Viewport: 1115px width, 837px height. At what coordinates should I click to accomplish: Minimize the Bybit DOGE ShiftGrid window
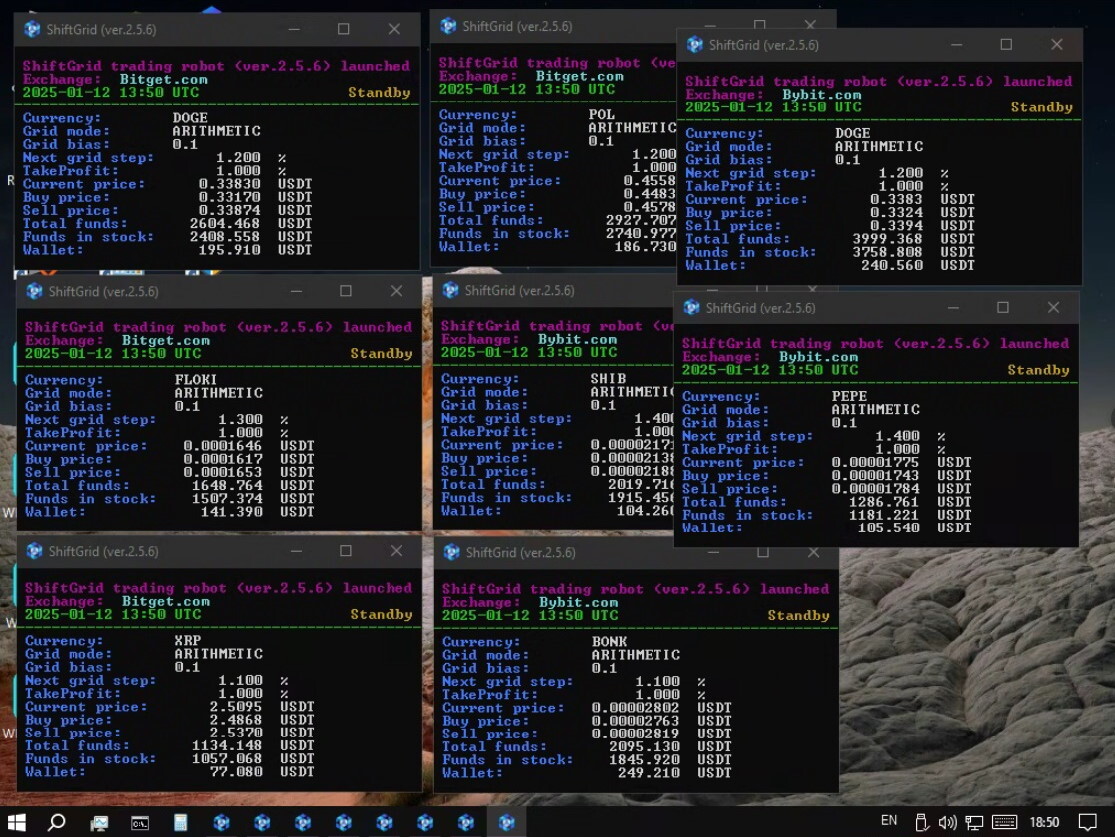click(x=956, y=45)
